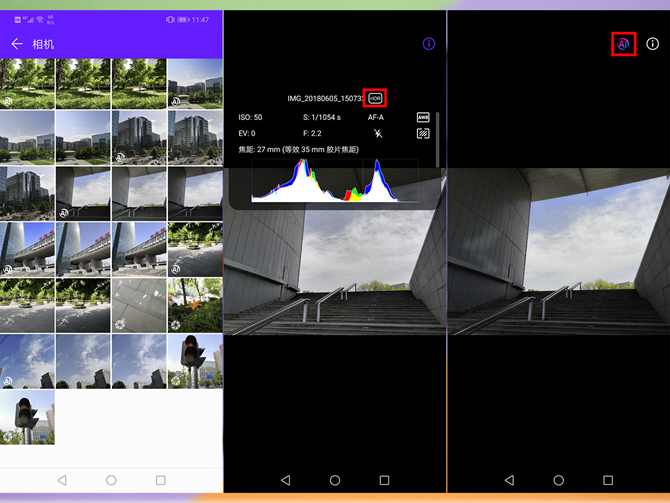Tap the HDR badge beside the image filename

[375, 98]
